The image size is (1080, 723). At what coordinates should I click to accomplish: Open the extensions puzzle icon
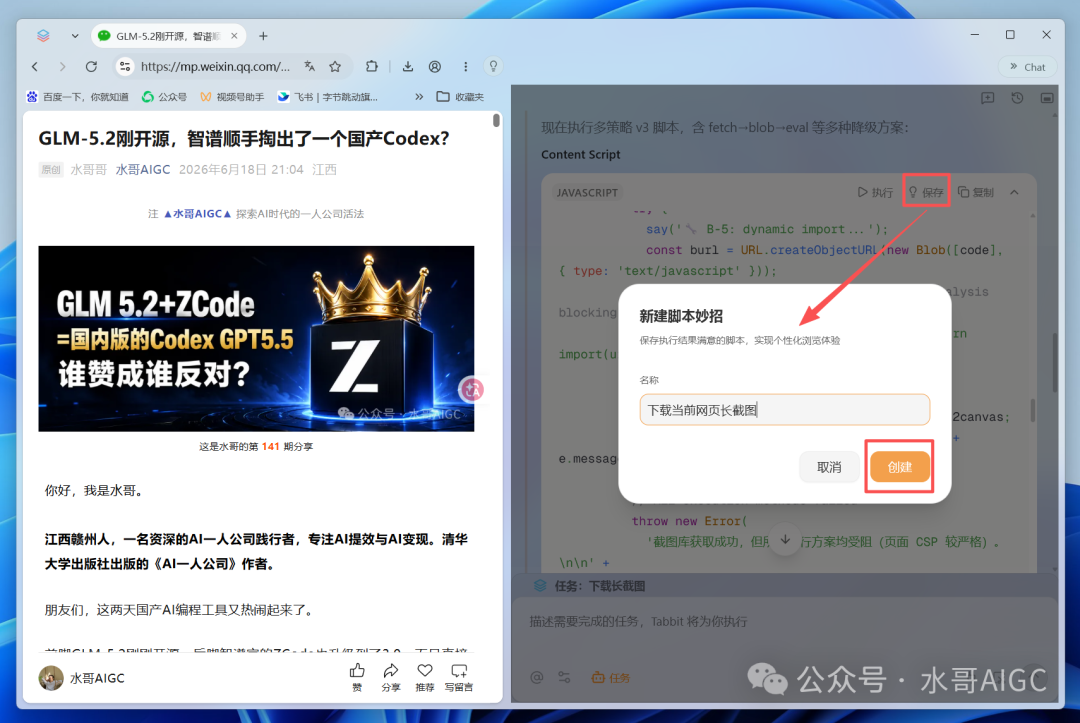click(372, 67)
